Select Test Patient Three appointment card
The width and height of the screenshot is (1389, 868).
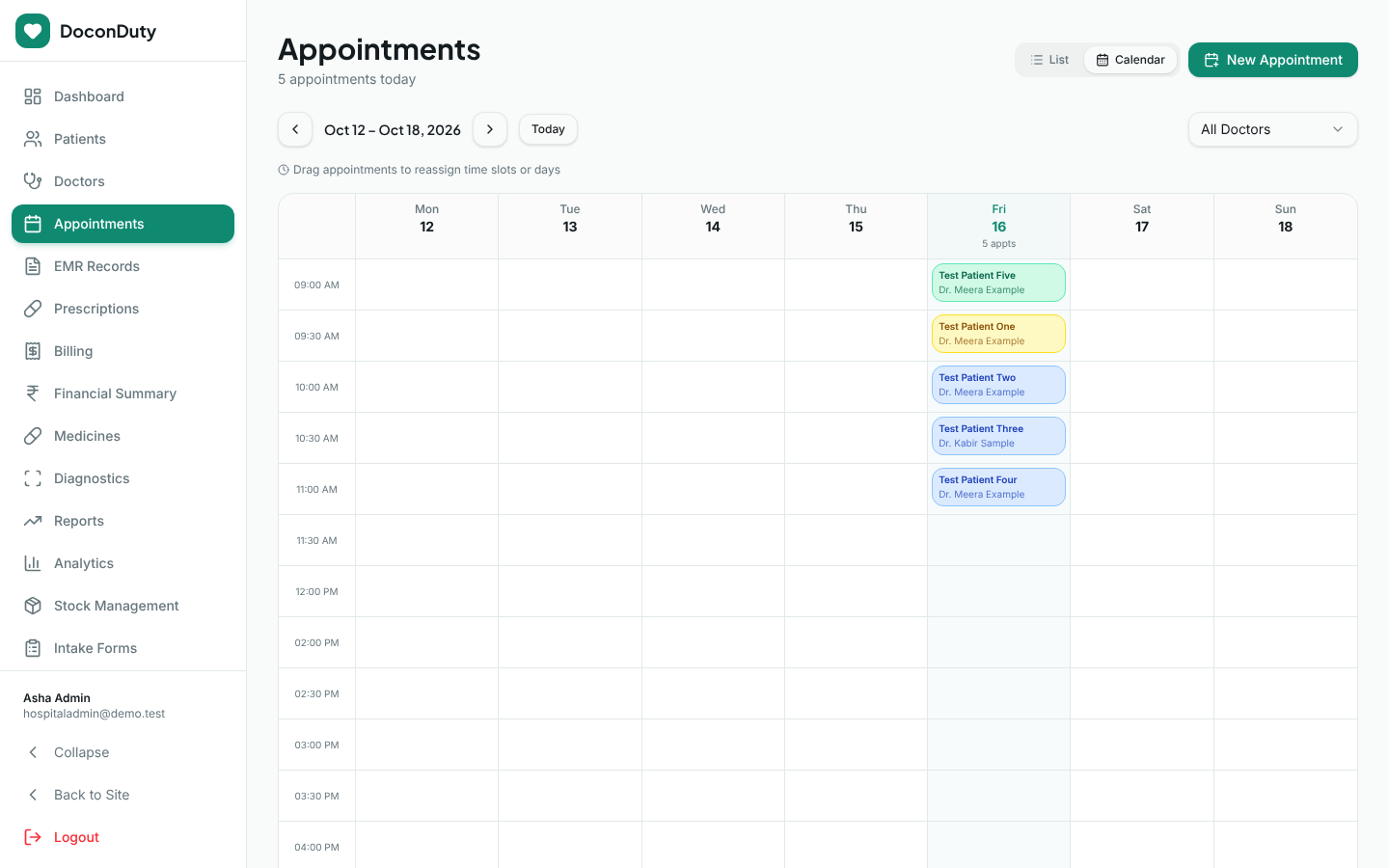click(x=998, y=436)
